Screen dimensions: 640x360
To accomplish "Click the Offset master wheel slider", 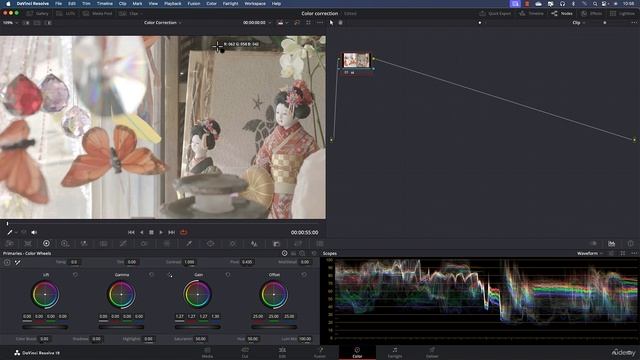I will [274, 327].
